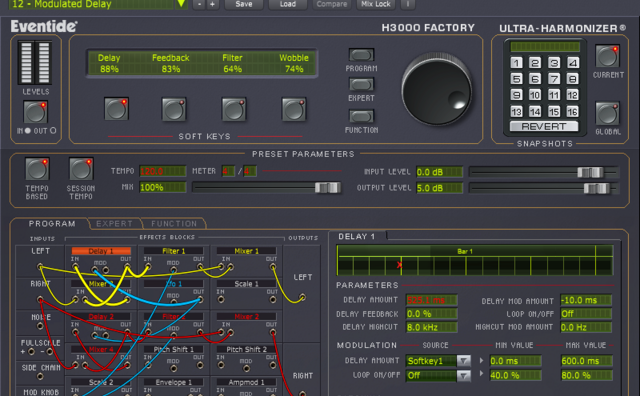Viewport: 640px width, 396px height.
Task: Click the MIX value field 100%
Action: pyautogui.click(x=163, y=187)
